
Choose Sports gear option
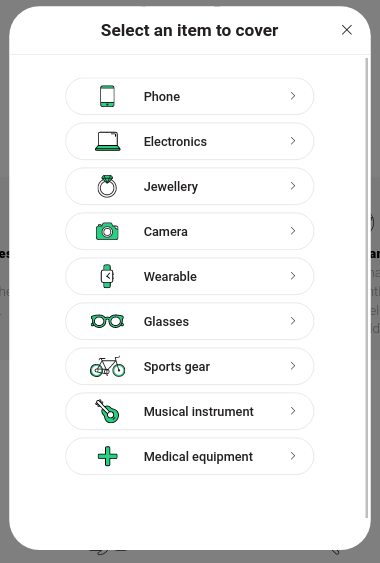pyautogui.click(x=190, y=366)
